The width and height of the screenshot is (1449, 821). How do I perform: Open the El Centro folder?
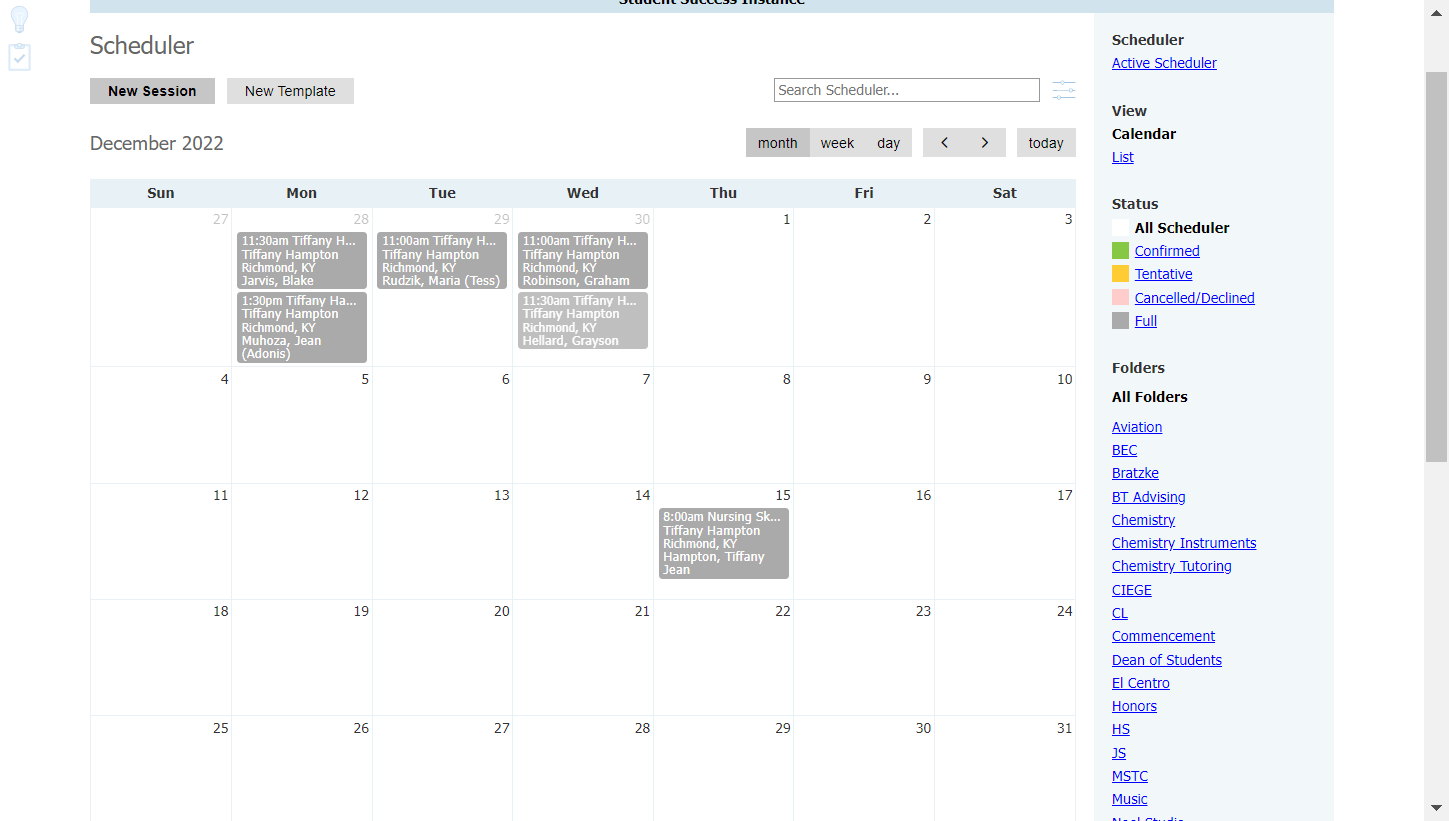(1140, 683)
